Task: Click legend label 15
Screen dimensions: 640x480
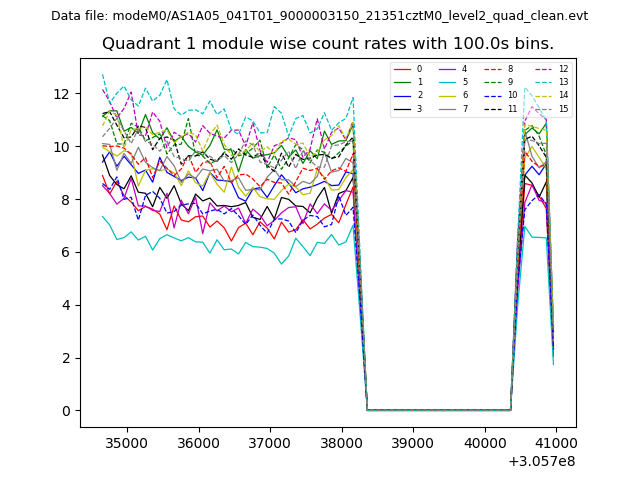Action: point(563,108)
